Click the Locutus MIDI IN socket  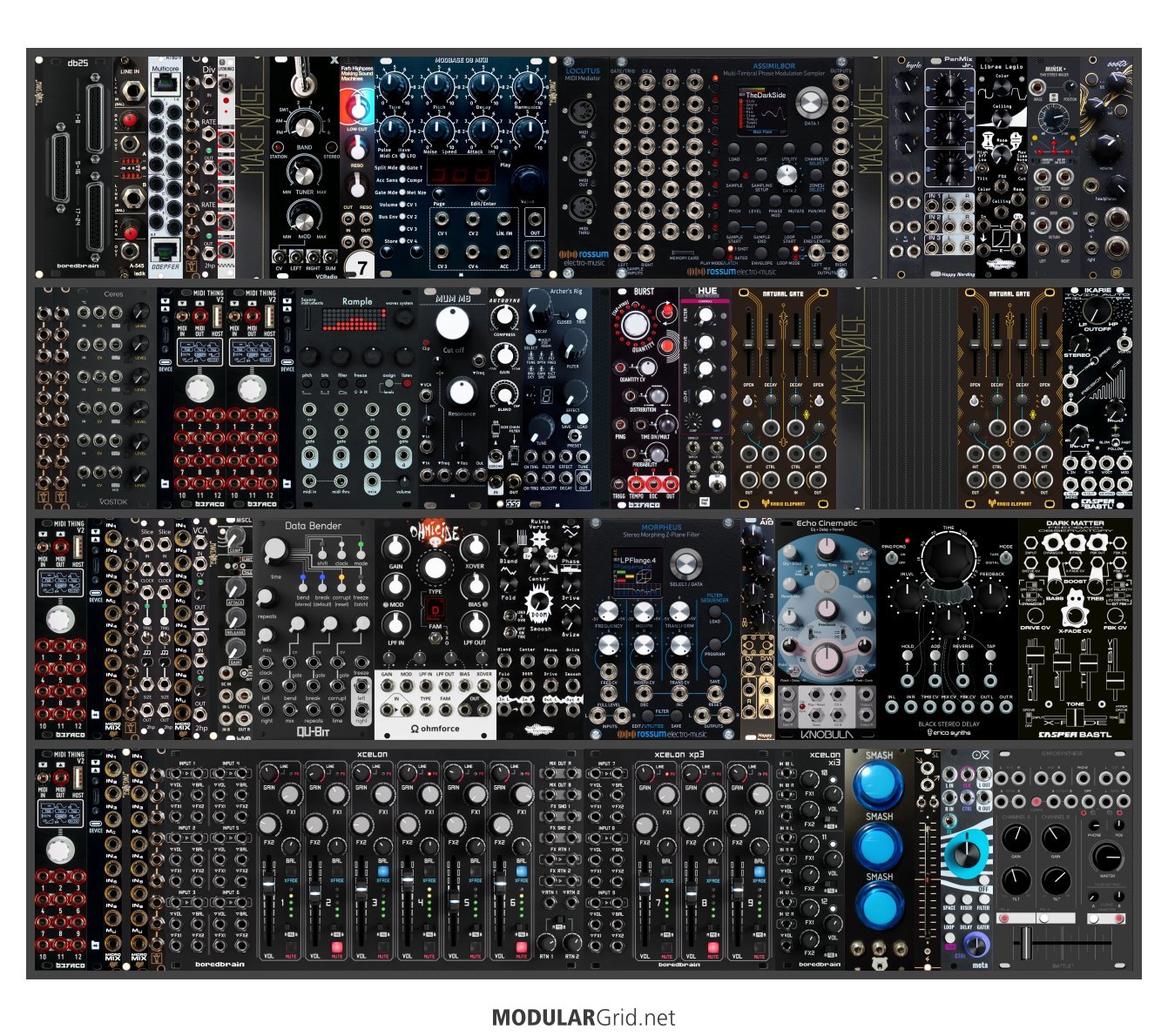tap(583, 111)
